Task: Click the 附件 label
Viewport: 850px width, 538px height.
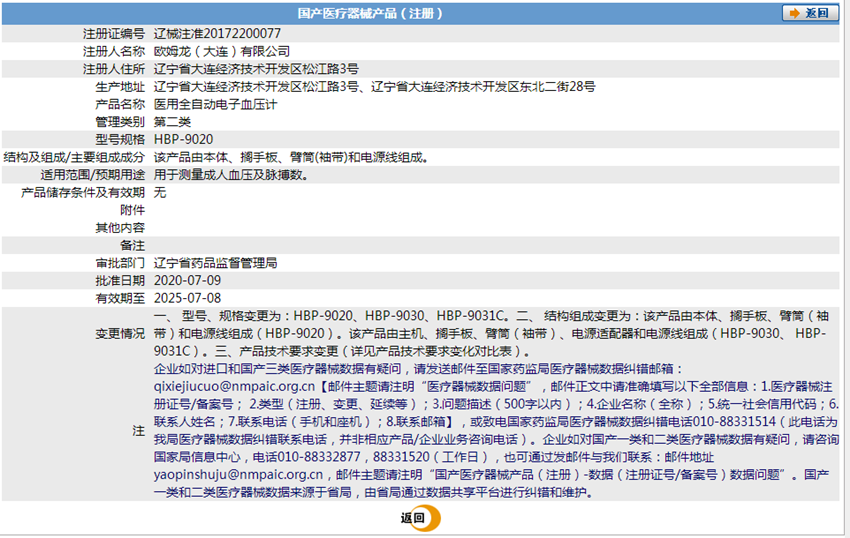Action: pos(132,210)
